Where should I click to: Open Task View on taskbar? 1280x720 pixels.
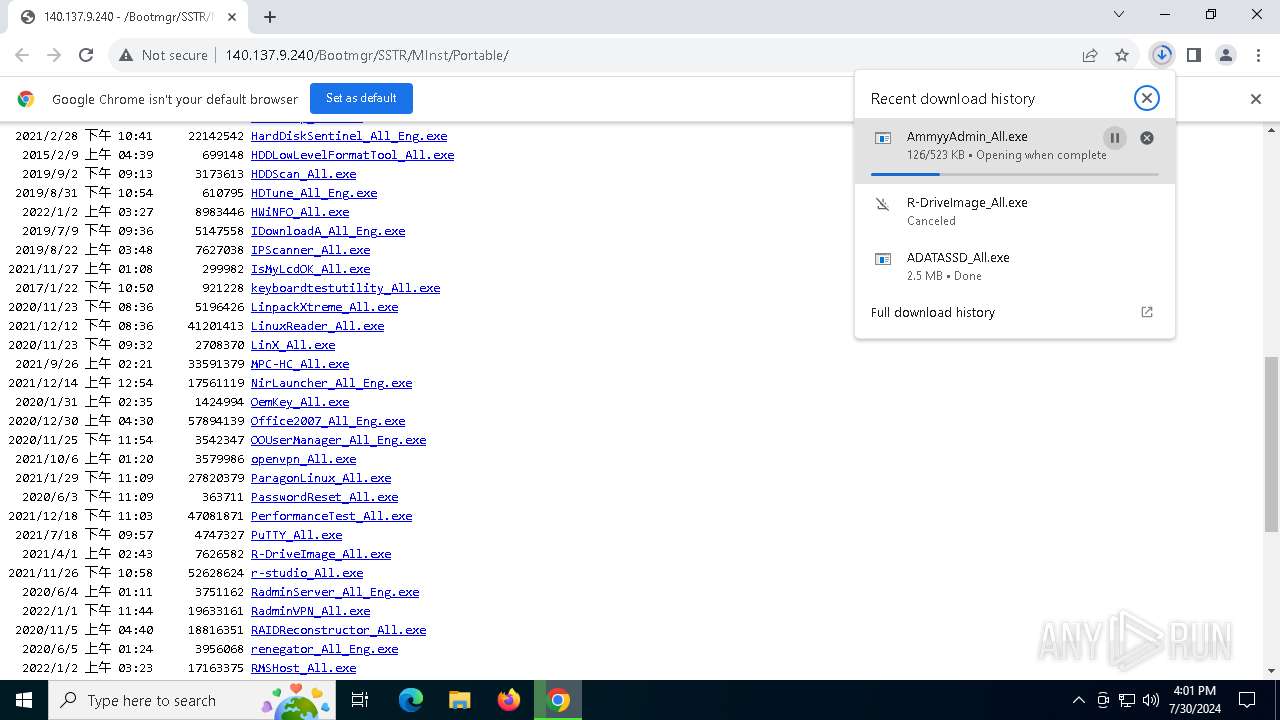360,700
